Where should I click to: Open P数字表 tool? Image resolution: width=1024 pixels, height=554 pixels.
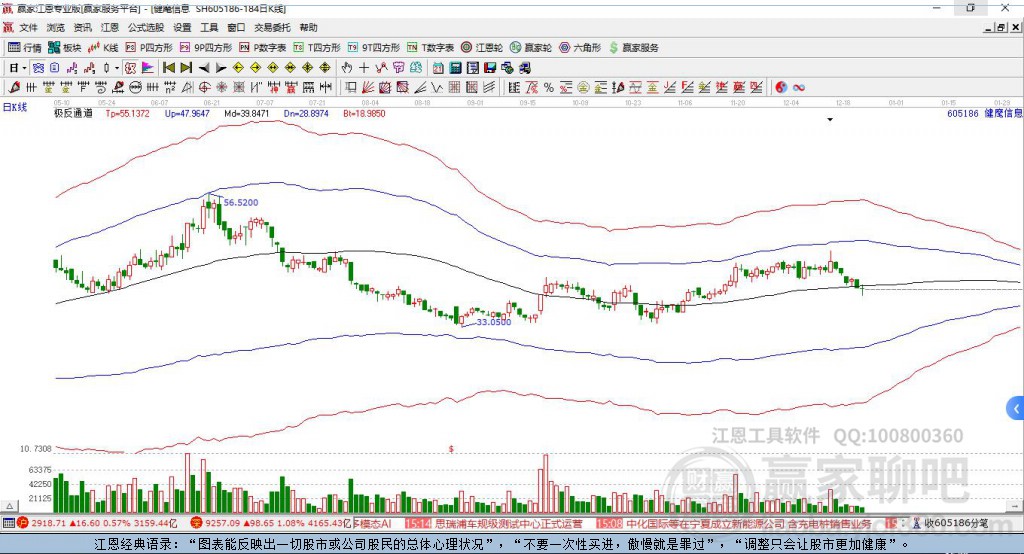[263, 48]
